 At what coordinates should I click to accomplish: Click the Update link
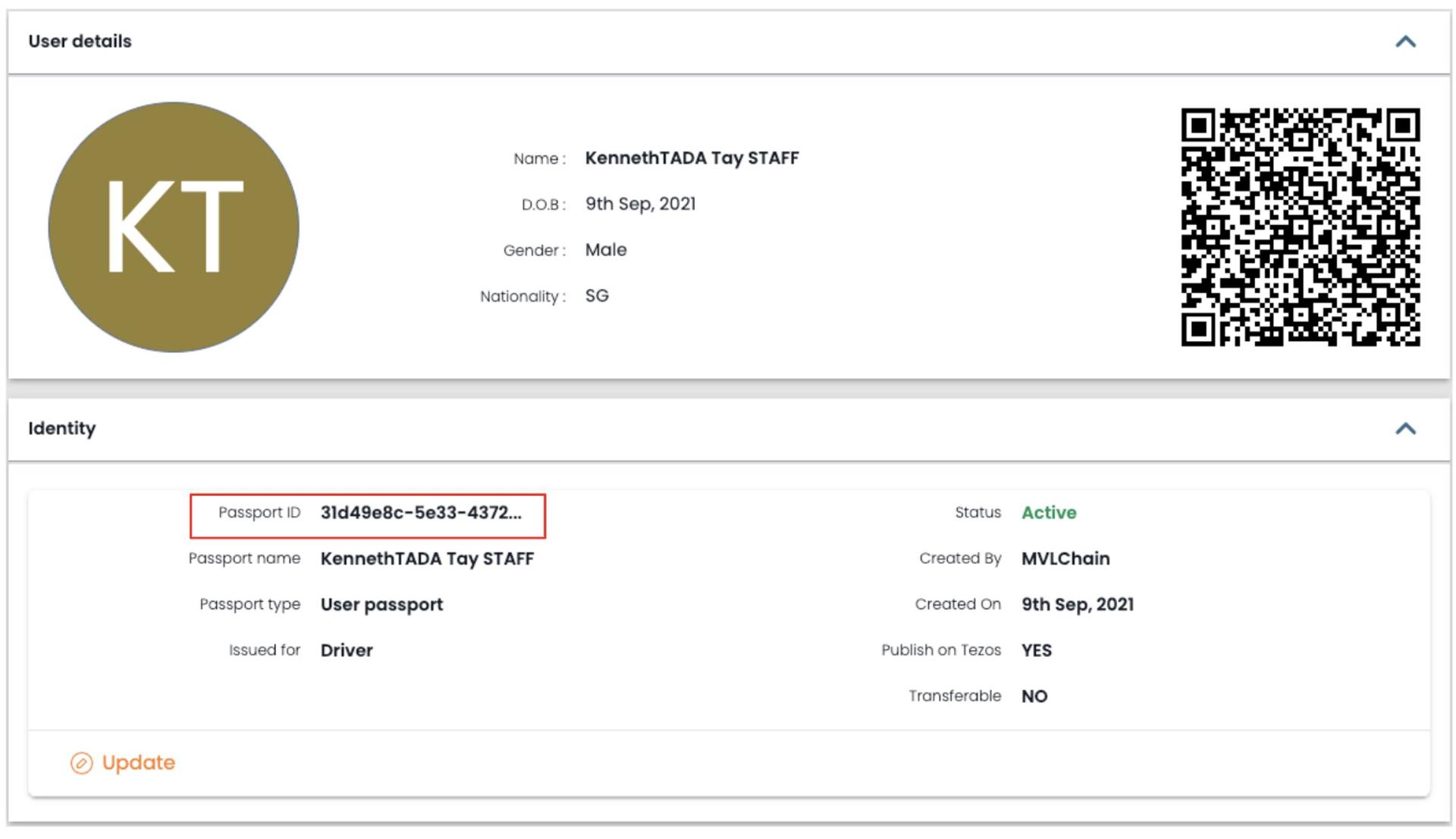tap(138, 762)
